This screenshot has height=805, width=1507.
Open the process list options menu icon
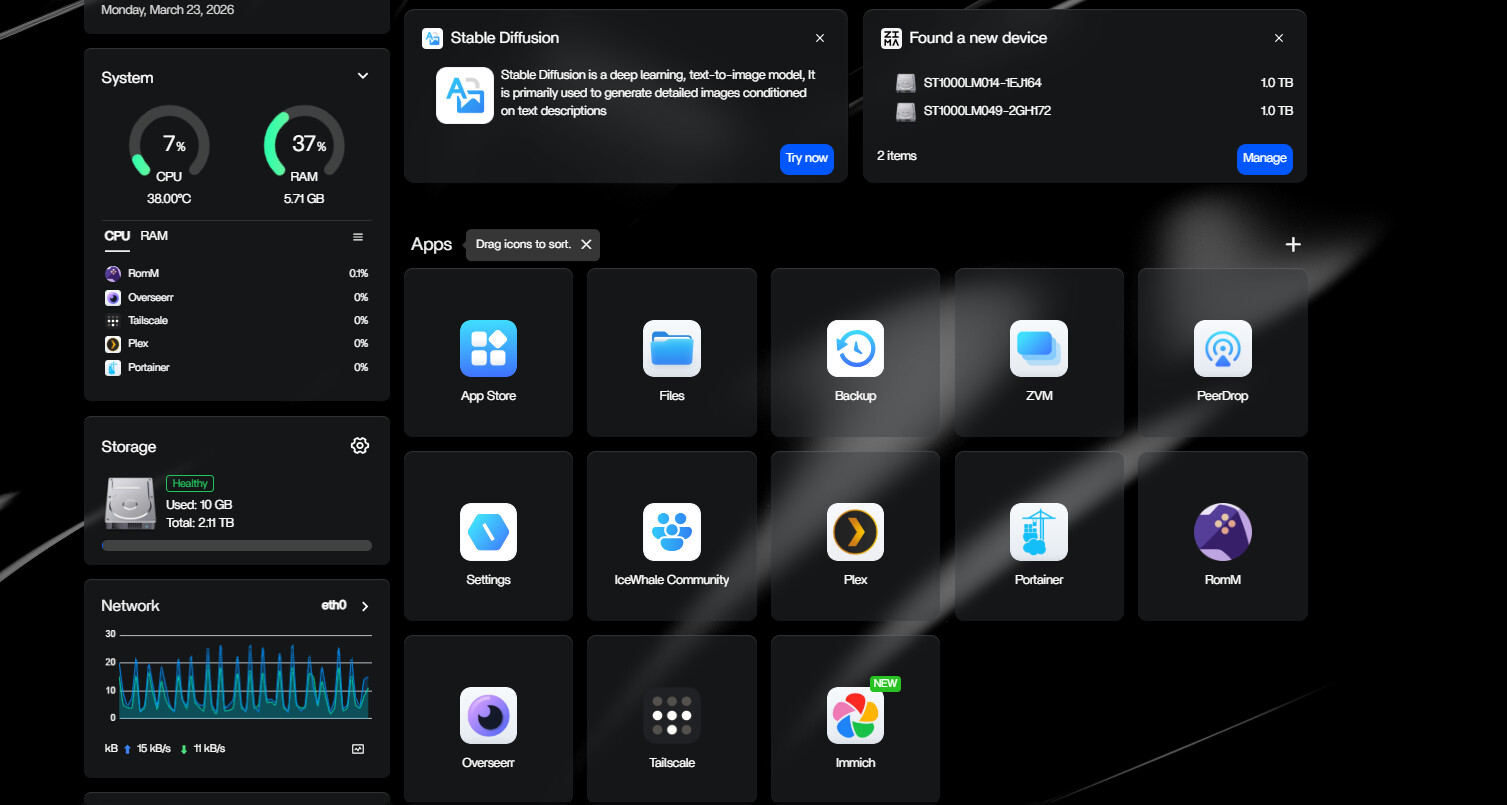358,237
